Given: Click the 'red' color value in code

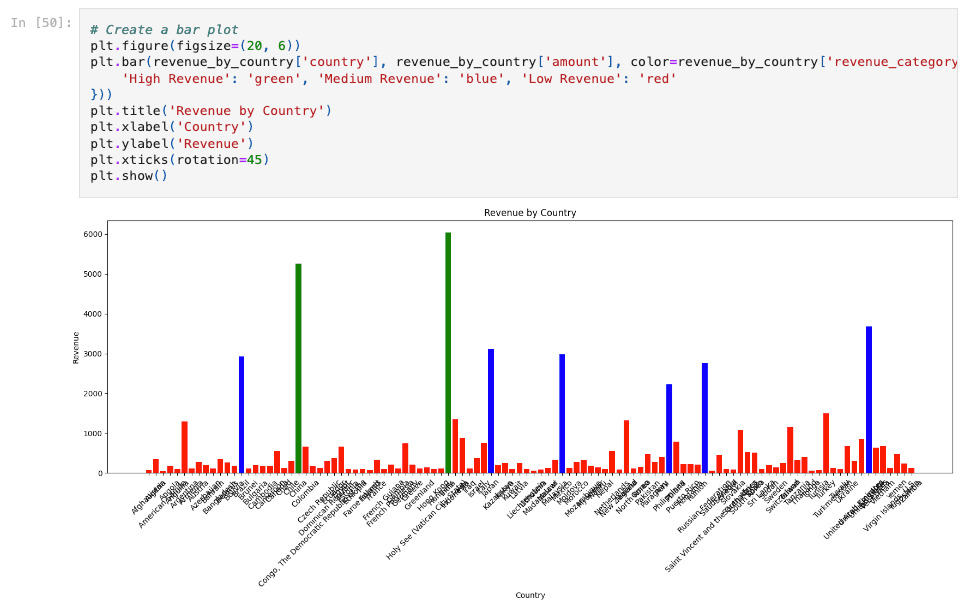Looking at the screenshot, I should 657,78.
